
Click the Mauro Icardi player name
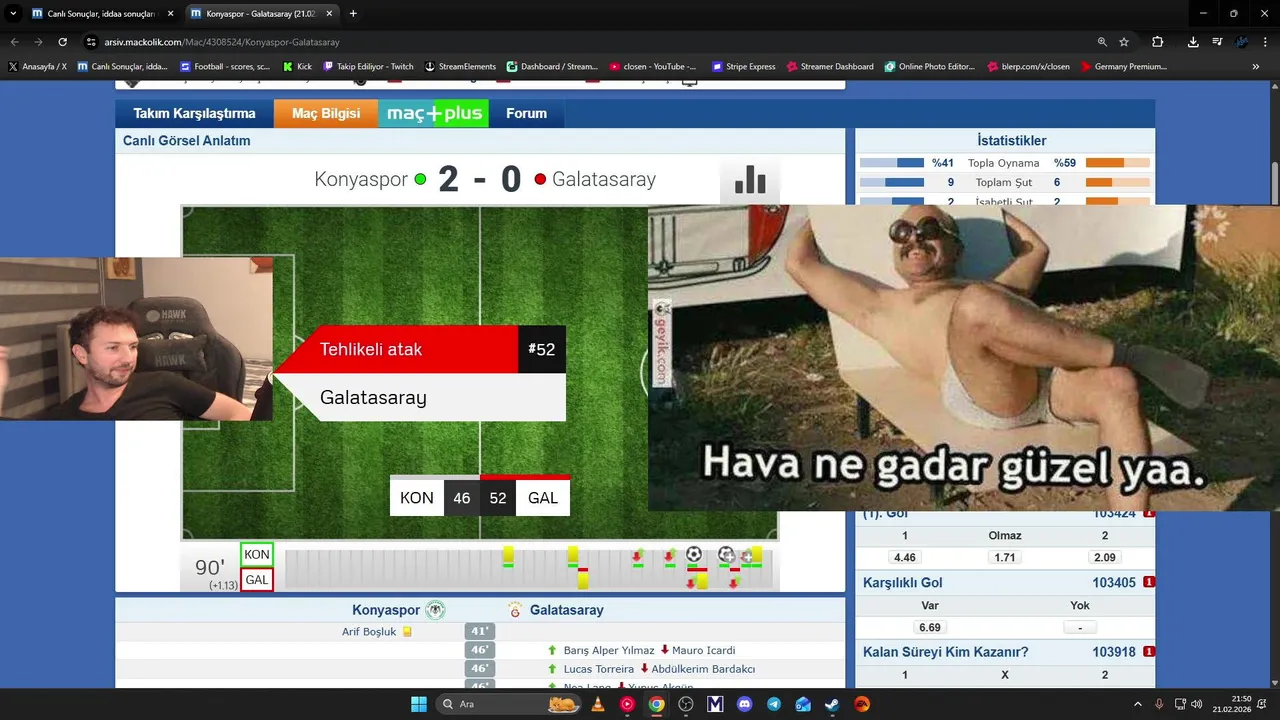point(703,650)
